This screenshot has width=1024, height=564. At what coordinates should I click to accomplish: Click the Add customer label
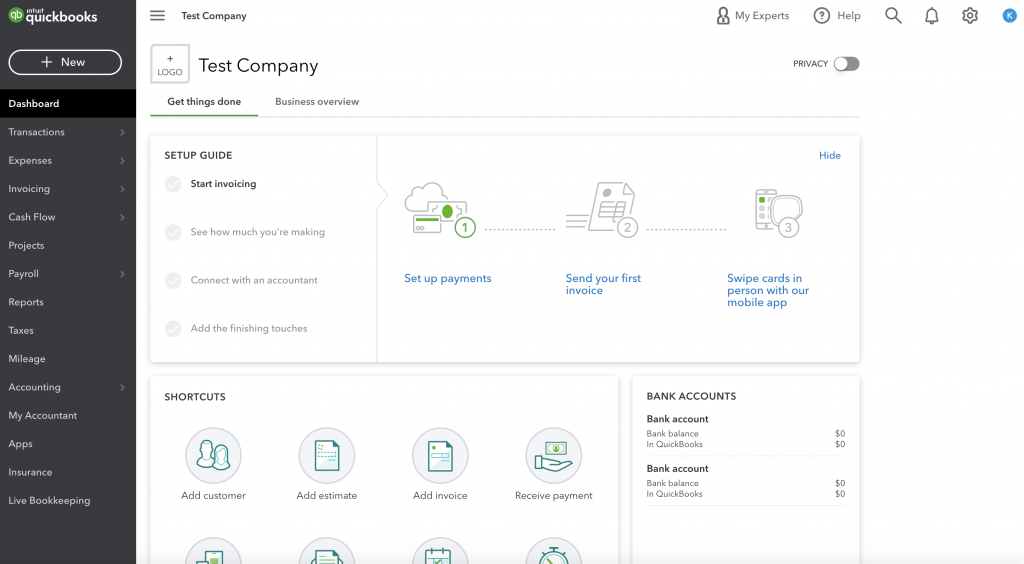coord(214,495)
